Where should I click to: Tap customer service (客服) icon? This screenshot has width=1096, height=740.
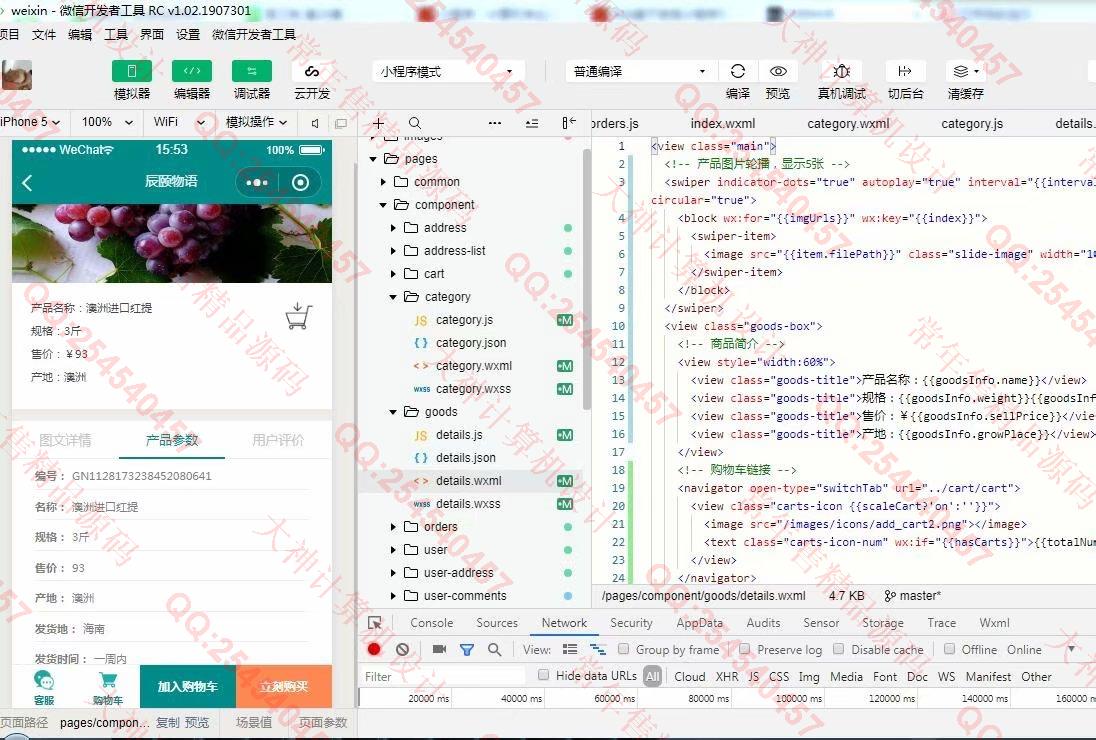43,686
